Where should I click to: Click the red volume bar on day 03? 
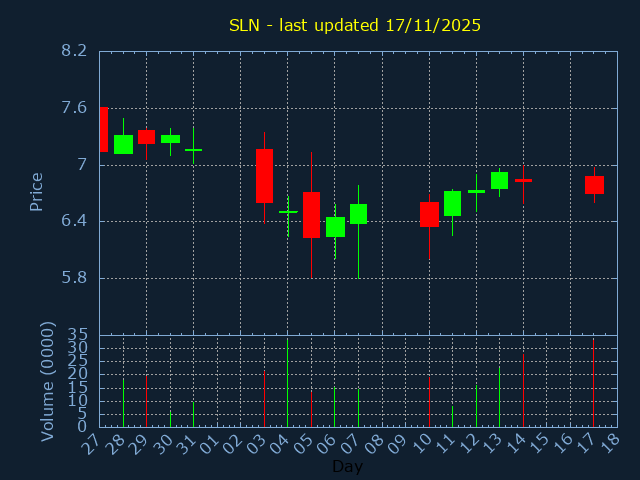(264, 399)
